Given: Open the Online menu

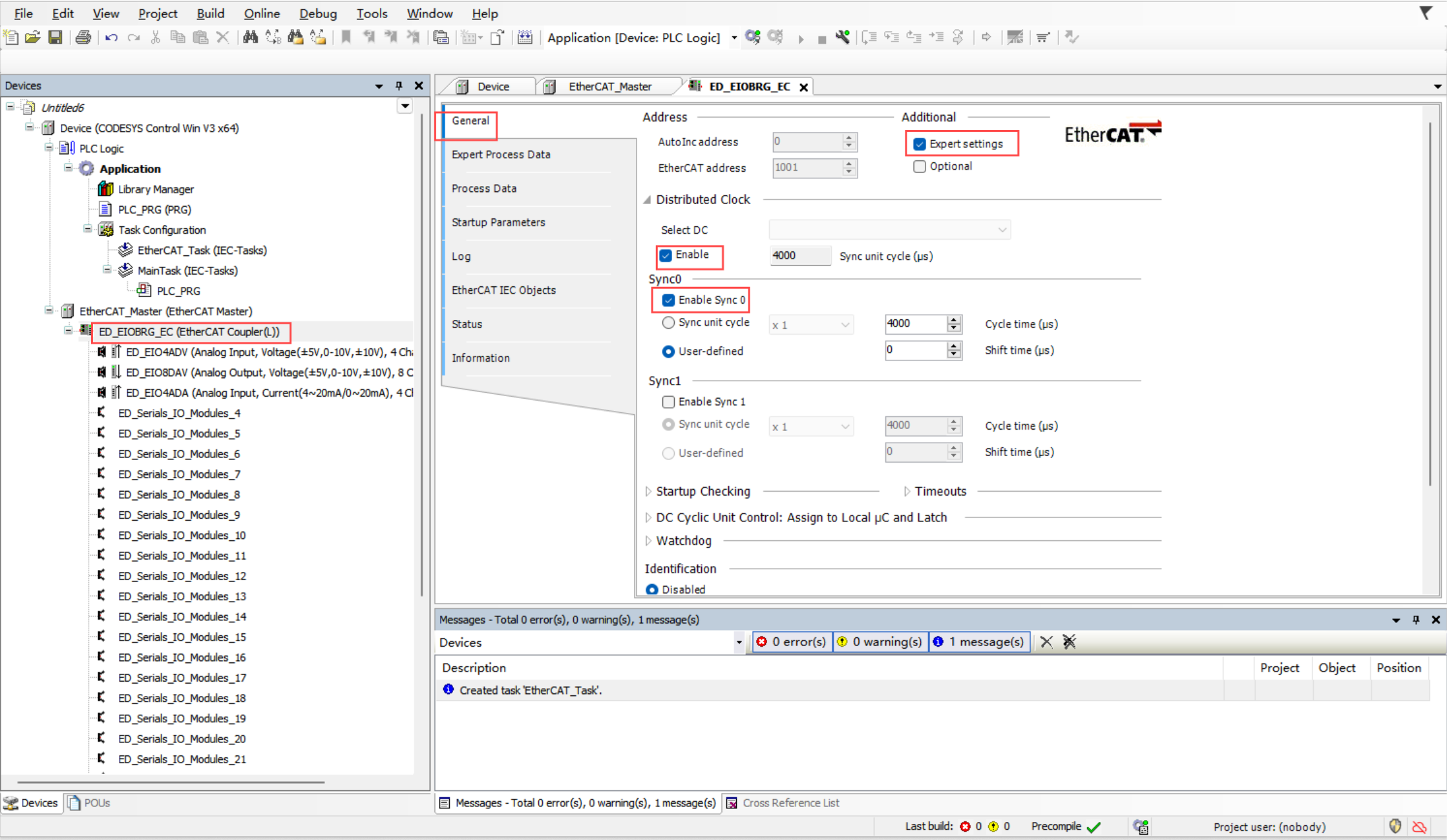Looking at the screenshot, I should tap(261, 14).
